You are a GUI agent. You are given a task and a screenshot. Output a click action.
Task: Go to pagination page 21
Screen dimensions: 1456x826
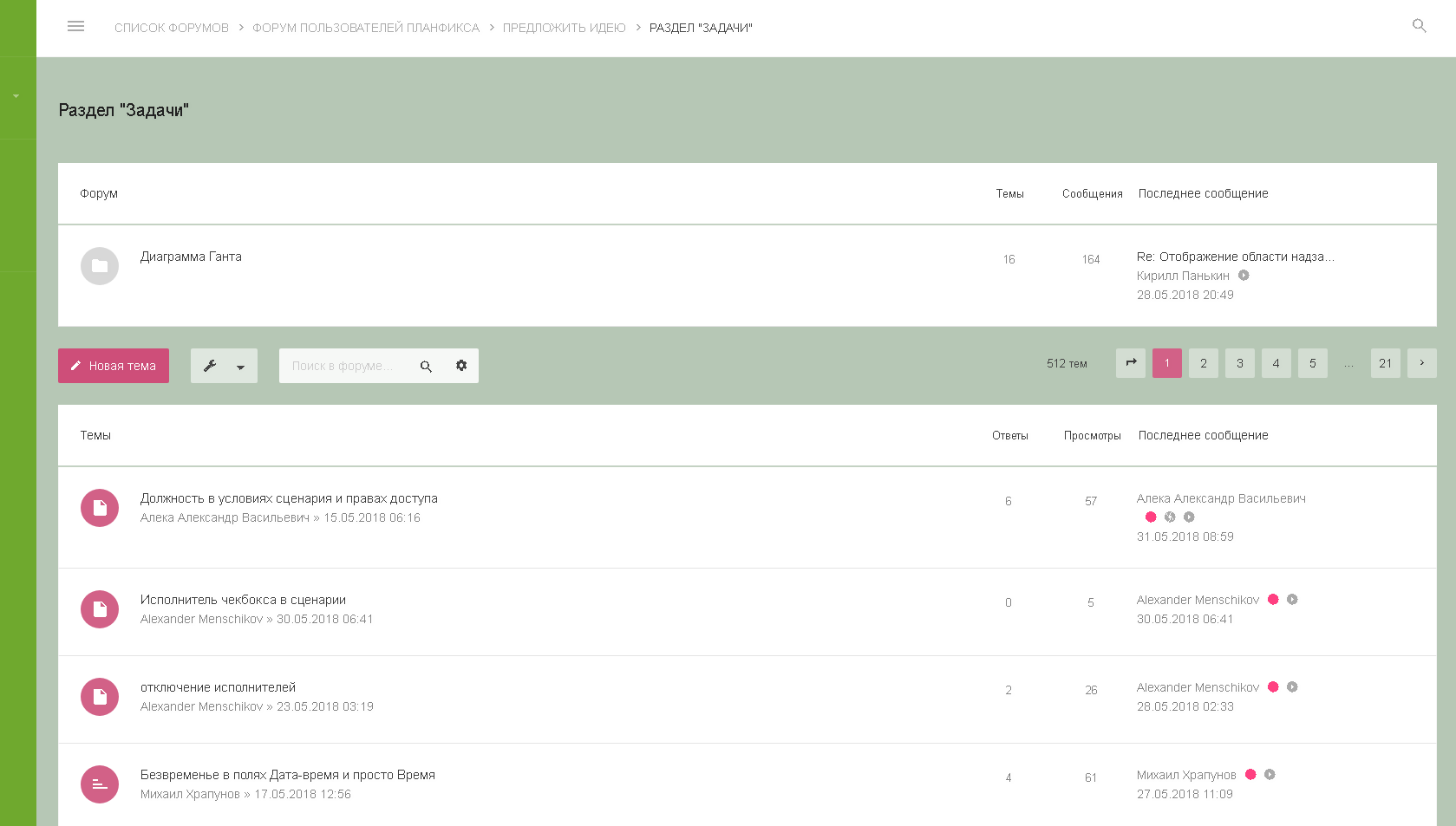click(x=1386, y=363)
